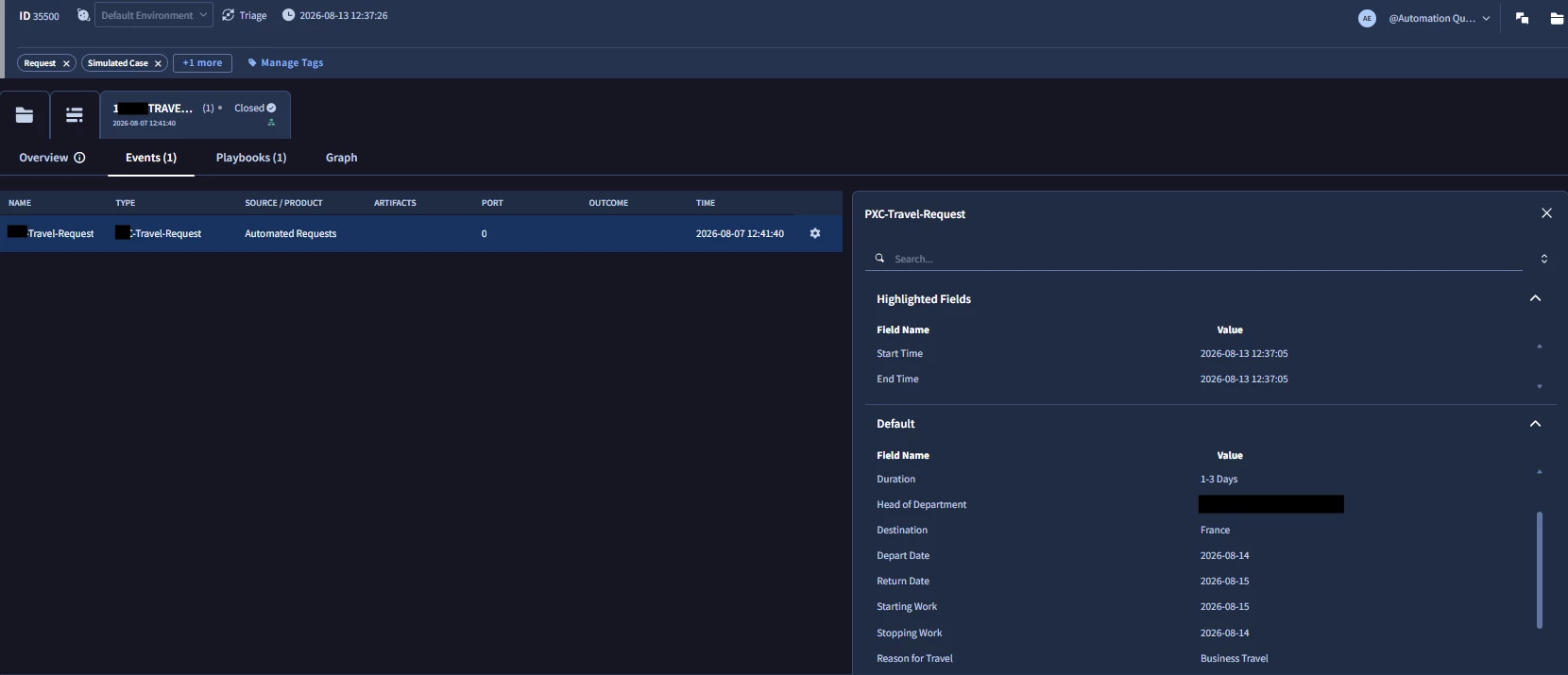Image resolution: width=1568 pixels, height=675 pixels.
Task: Sort events by NAME column header
Action: tap(20, 203)
